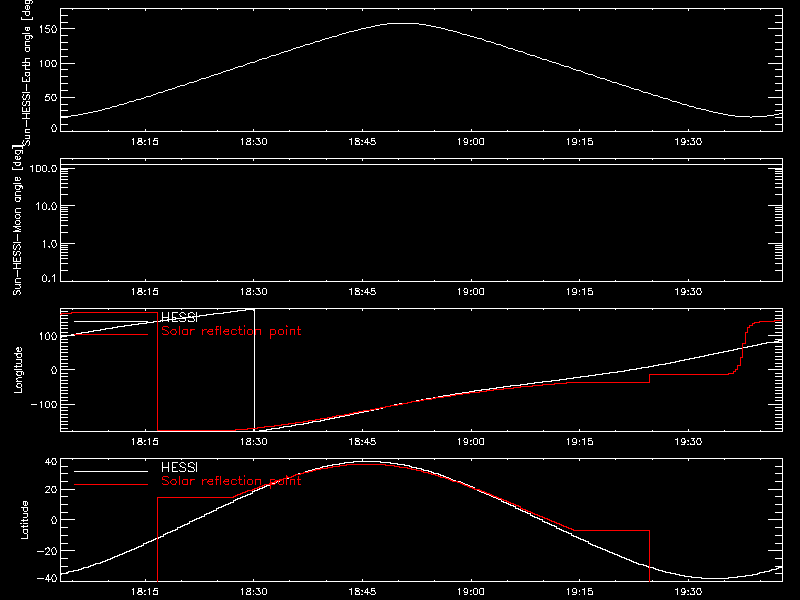
Task: Click the Latitude axis label
Action: tap(24, 520)
